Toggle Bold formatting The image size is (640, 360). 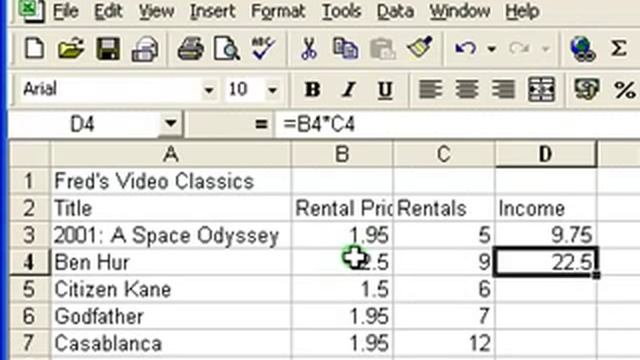(x=312, y=89)
